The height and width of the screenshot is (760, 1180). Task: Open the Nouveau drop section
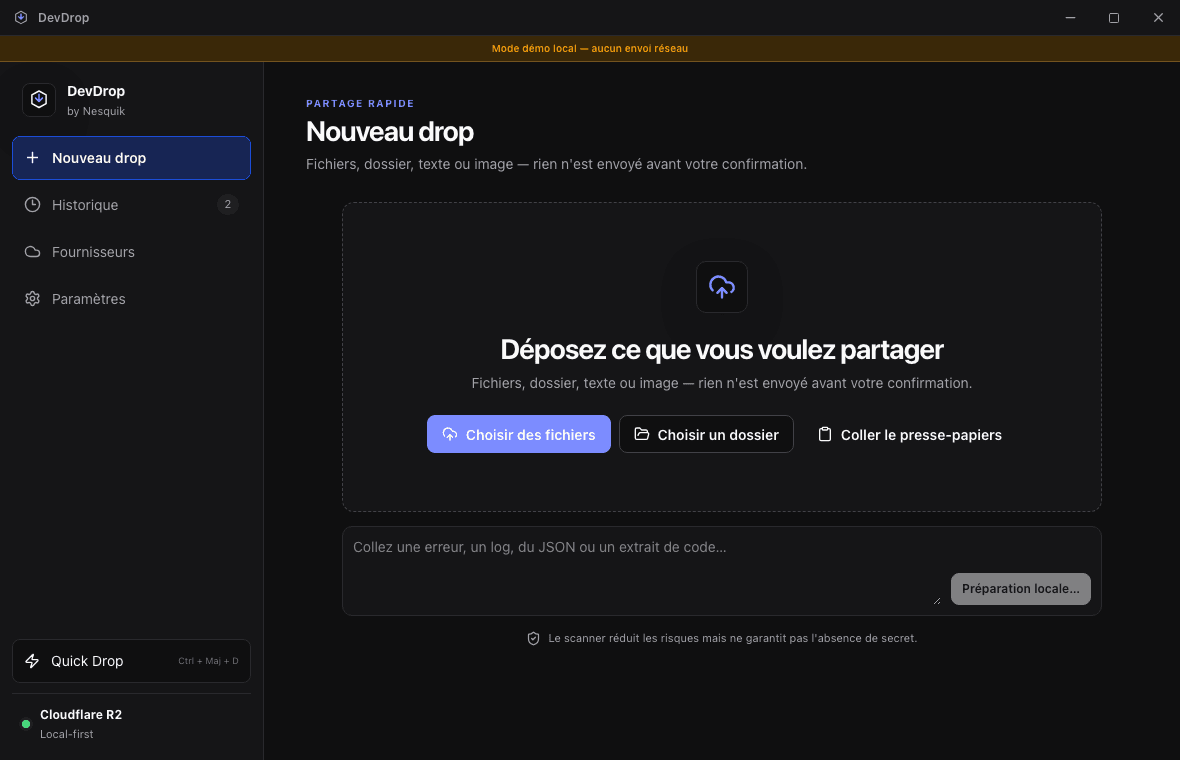click(x=131, y=158)
